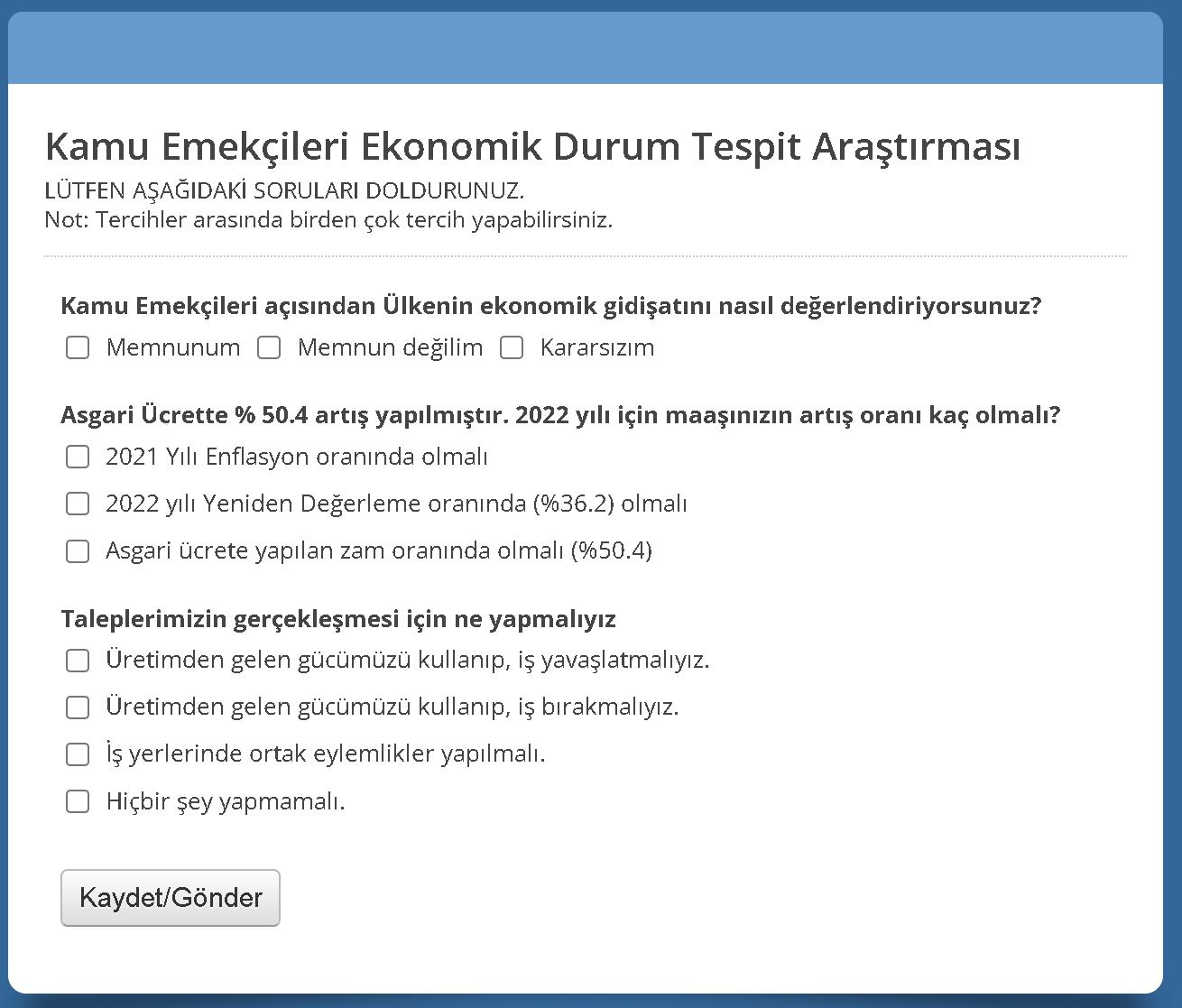Enable '2021 Yılı Enflasyon oranında olmalı' checkbox
1182x1008 pixels.
point(78,457)
